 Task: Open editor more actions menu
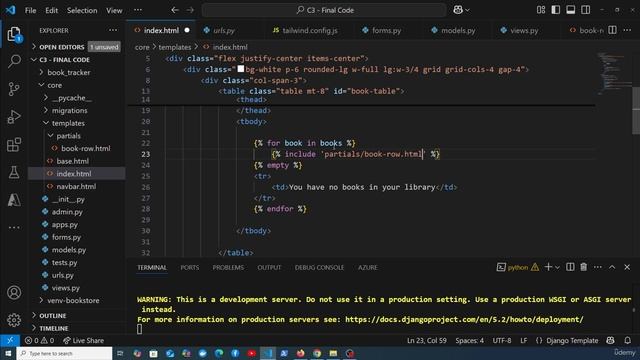pyautogui.click(x=627, y=30)
